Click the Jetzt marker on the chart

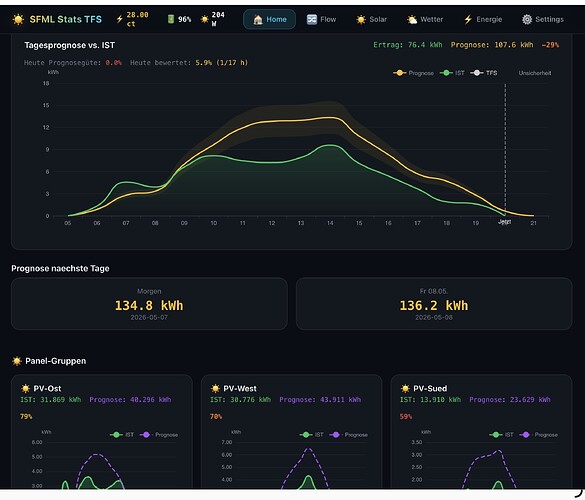[504, 222]
